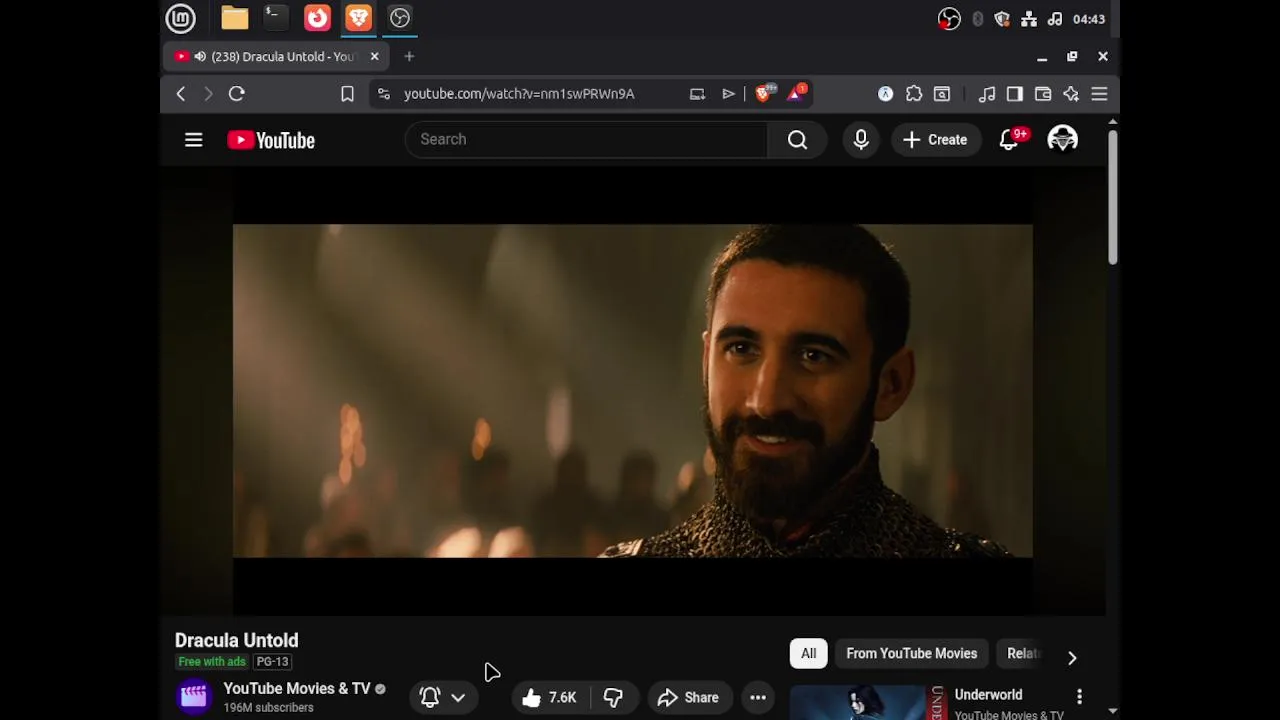Open the media control music note icon

click(x=987, y=94)
